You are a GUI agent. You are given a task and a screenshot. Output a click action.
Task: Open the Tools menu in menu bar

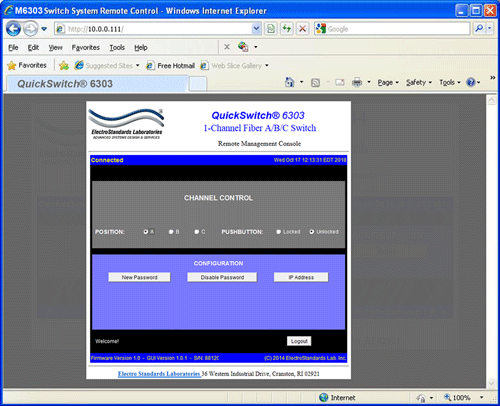pos(117,48)
